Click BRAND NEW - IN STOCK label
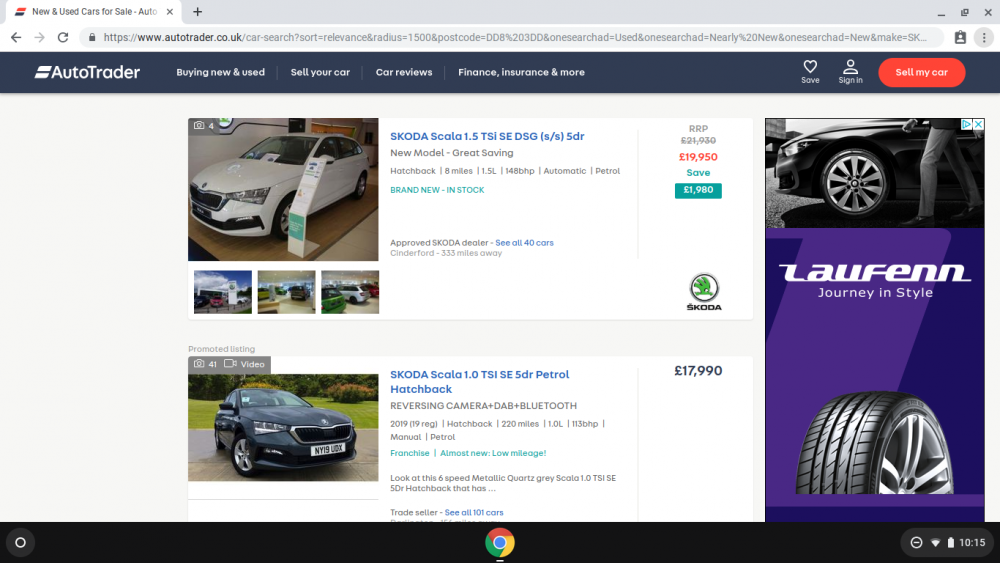 (x=437, y=190)
